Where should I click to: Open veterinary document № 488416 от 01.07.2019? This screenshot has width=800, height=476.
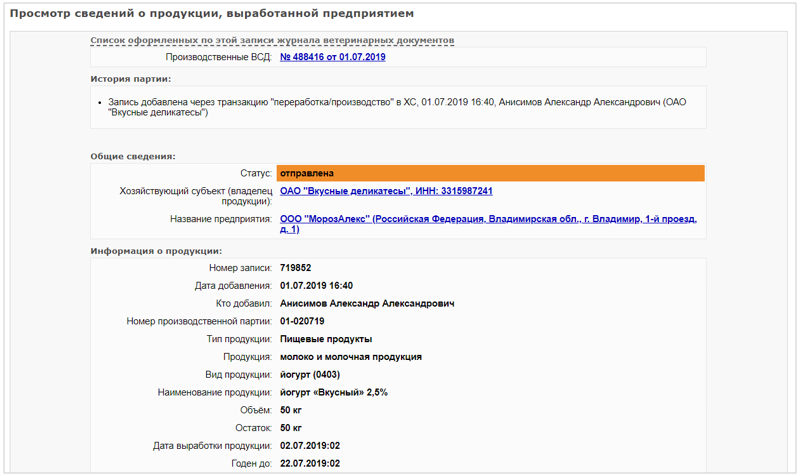[332, 57]
